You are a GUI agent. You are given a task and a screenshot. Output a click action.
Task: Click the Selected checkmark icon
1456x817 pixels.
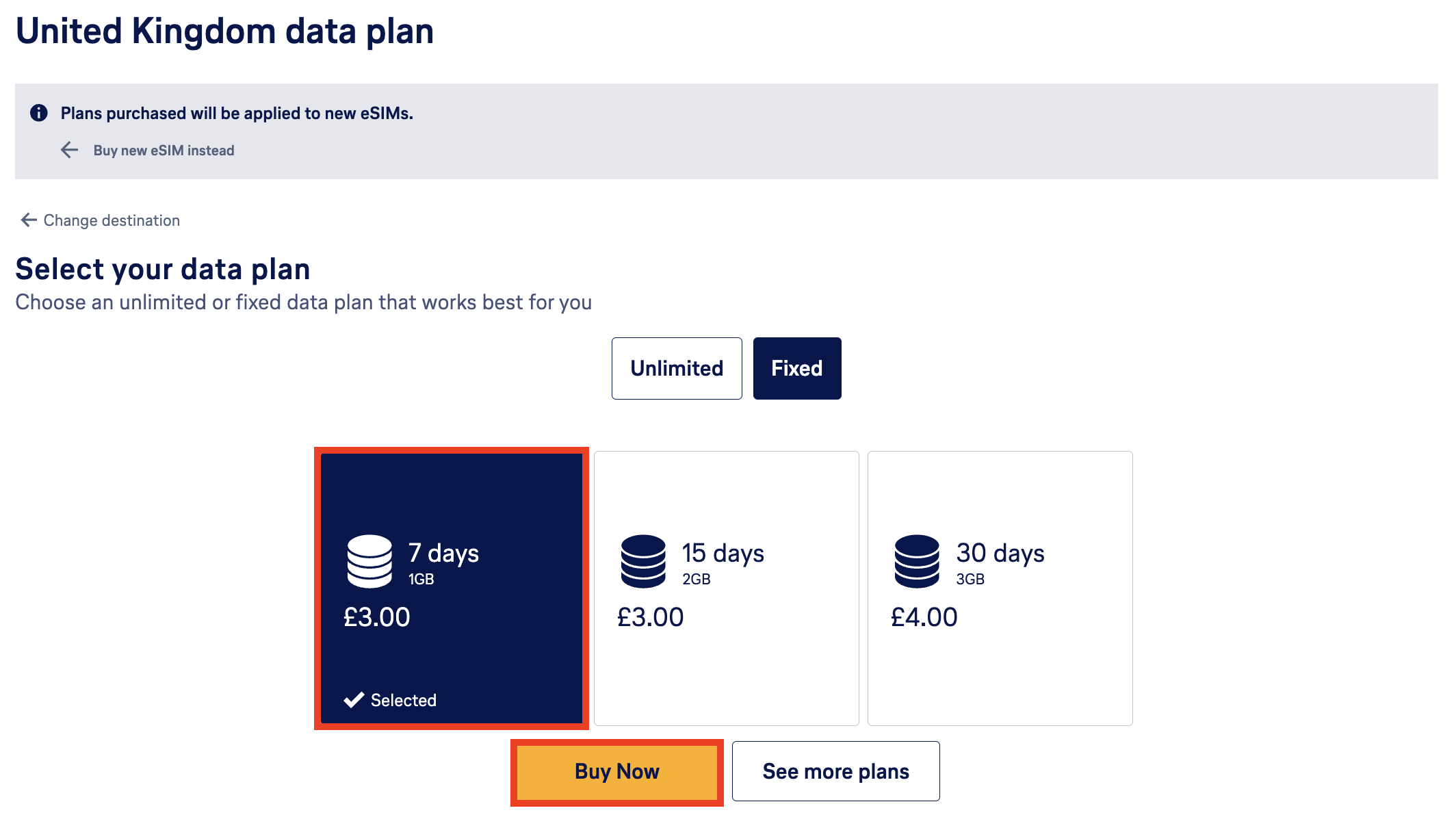[x=354, y=700]
